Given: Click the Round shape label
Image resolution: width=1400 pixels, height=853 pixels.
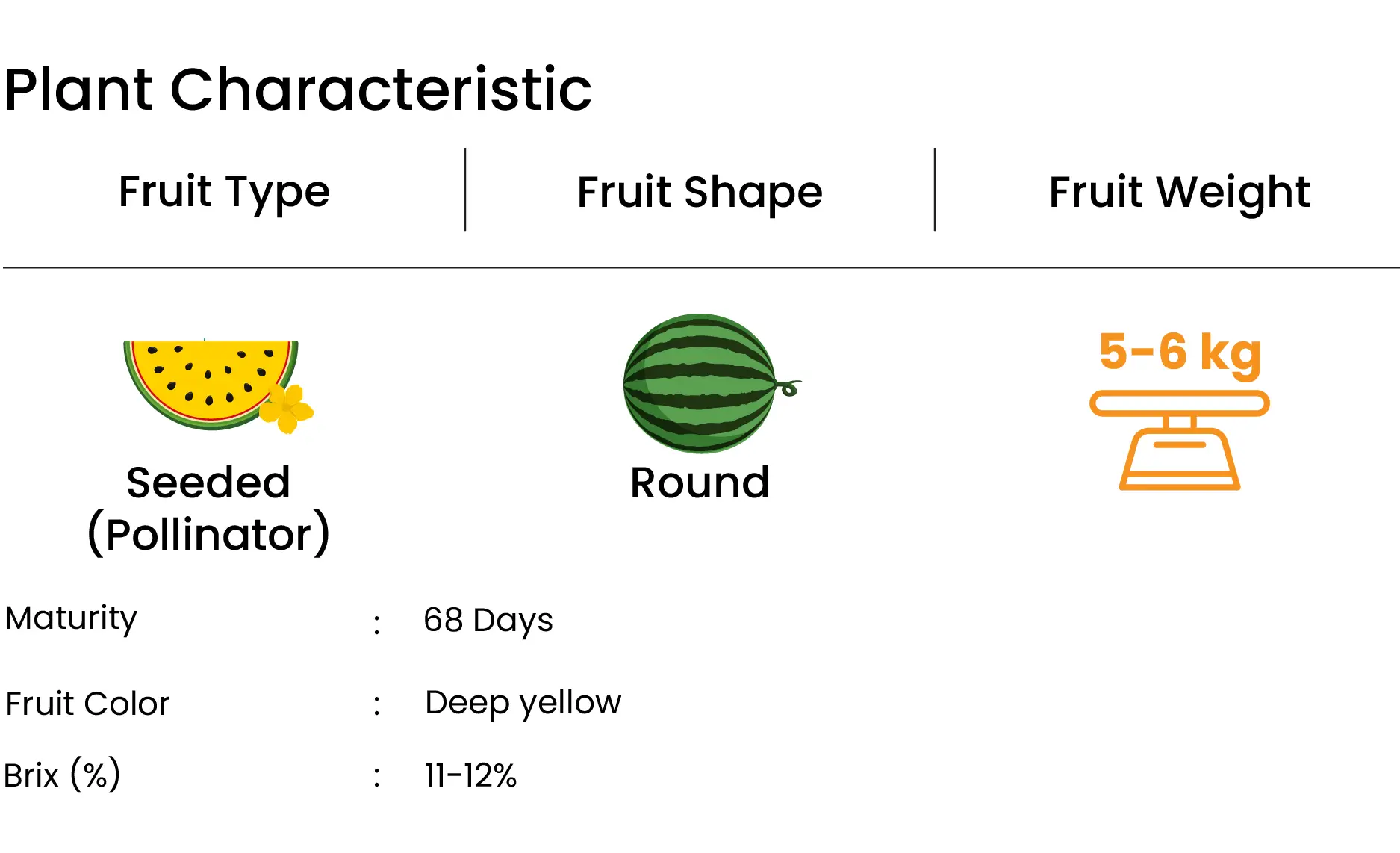Looking at the screenshot, I should coord(700,483).
